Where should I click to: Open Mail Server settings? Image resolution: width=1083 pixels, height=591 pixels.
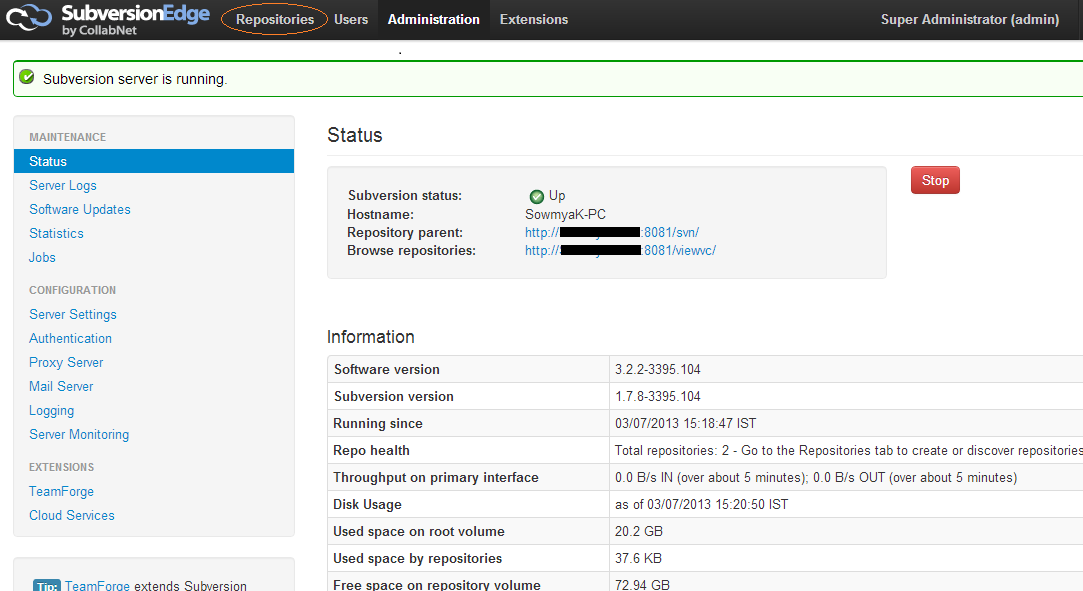point(61,386)
